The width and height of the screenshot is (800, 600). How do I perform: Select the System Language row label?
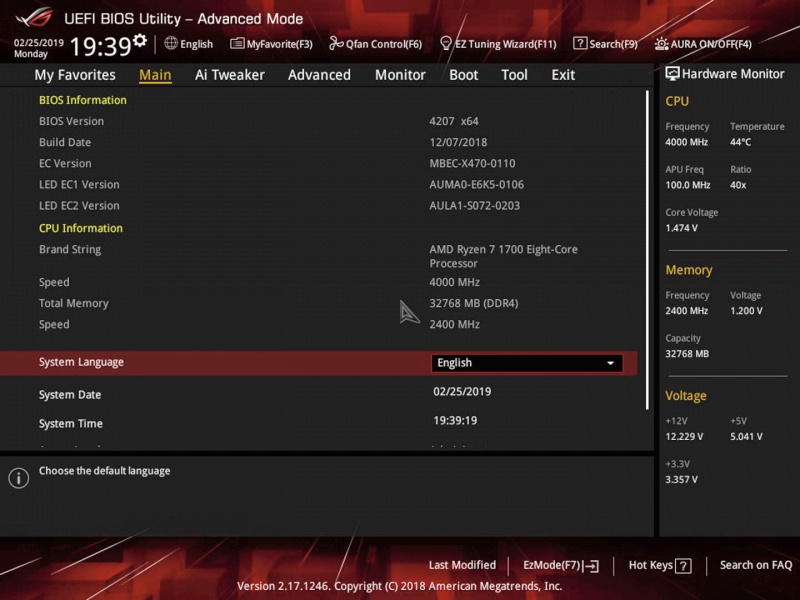click(81, 362)
